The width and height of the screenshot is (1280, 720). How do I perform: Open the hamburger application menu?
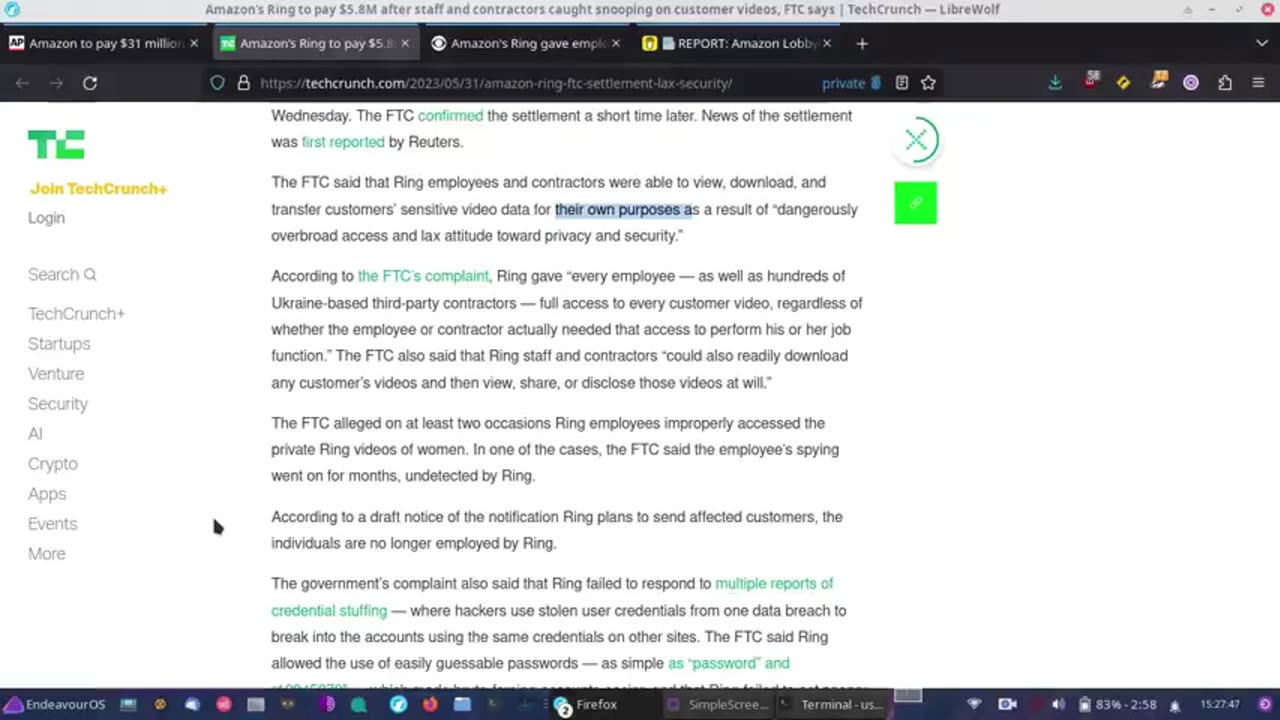(x=1258, y=83)
